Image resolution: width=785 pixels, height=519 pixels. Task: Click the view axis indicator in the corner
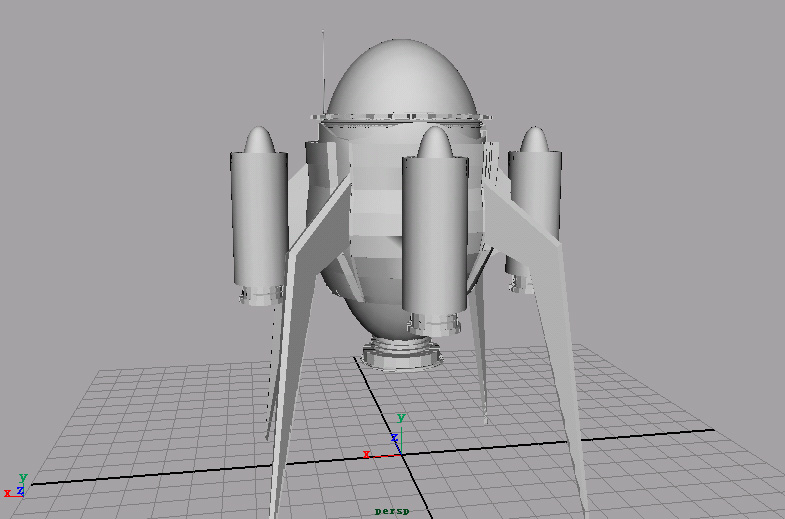pos(16,485)
